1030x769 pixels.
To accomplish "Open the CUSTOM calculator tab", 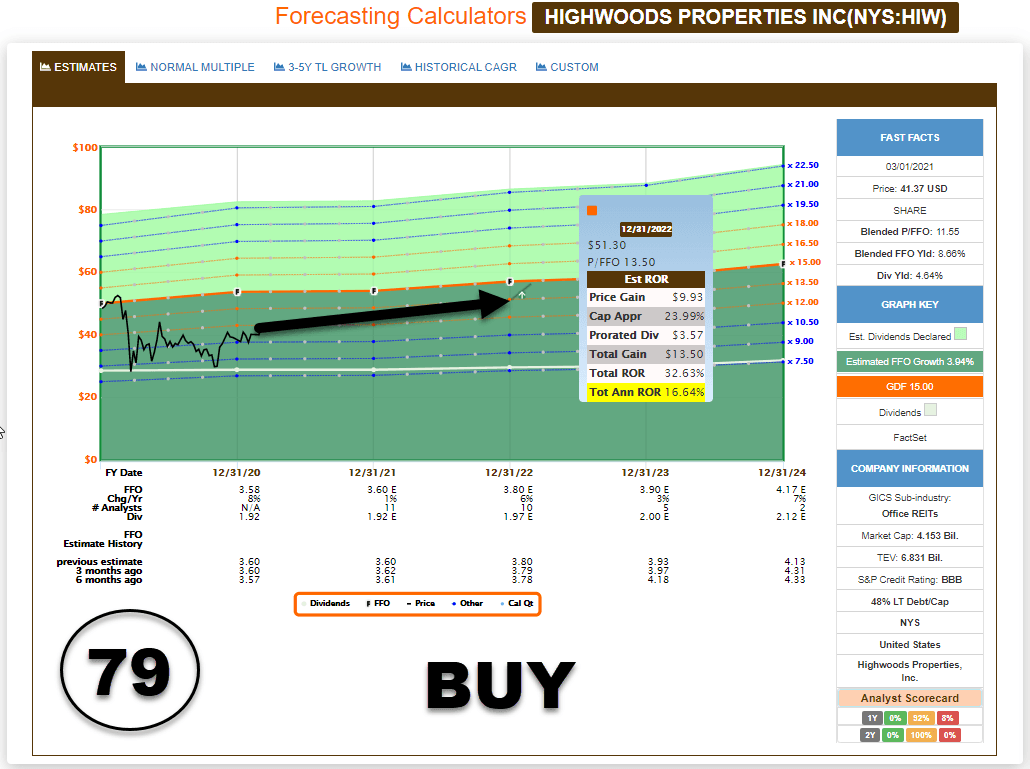I will (567, 67).
